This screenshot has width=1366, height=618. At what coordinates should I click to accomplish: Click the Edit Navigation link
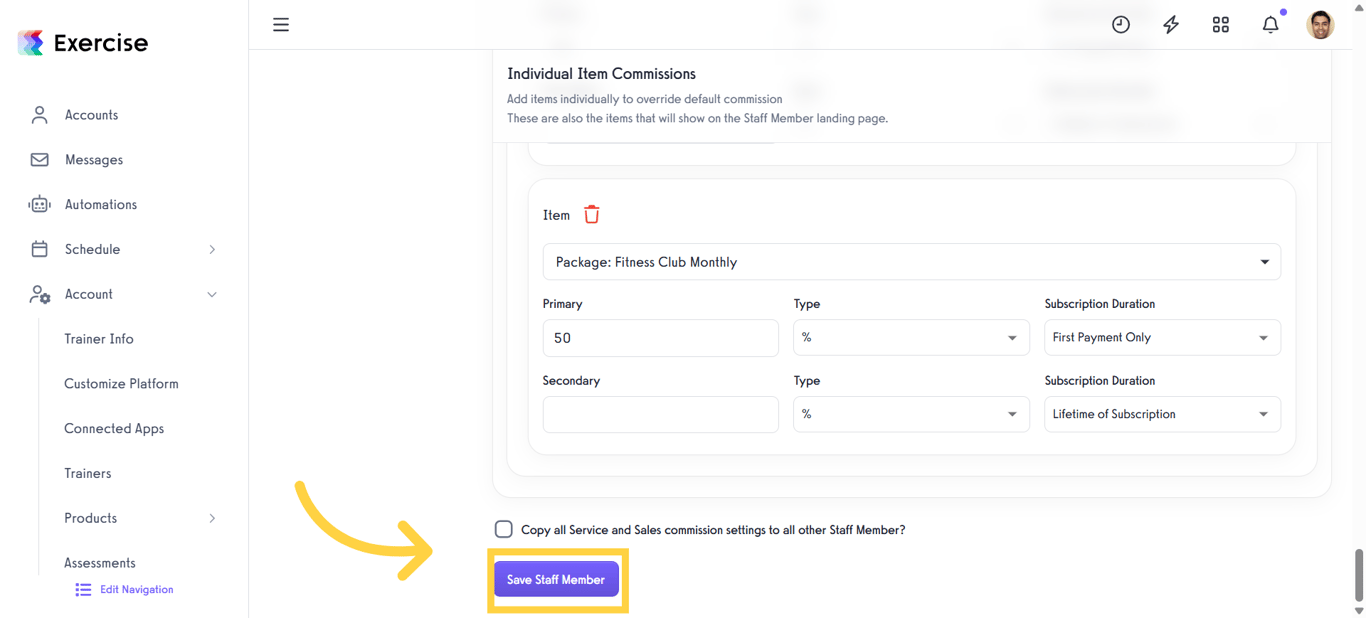pos(136,590)
